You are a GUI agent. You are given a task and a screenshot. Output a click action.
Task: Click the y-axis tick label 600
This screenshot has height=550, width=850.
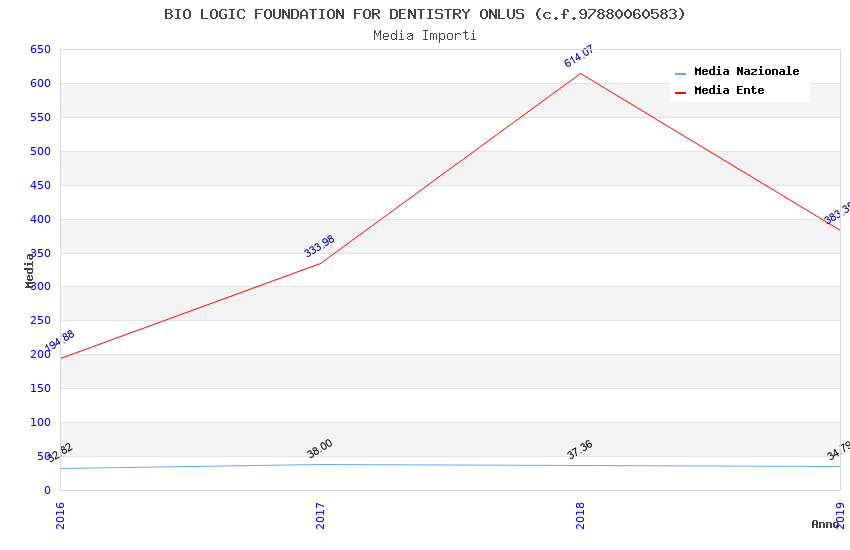click(40, 83)
